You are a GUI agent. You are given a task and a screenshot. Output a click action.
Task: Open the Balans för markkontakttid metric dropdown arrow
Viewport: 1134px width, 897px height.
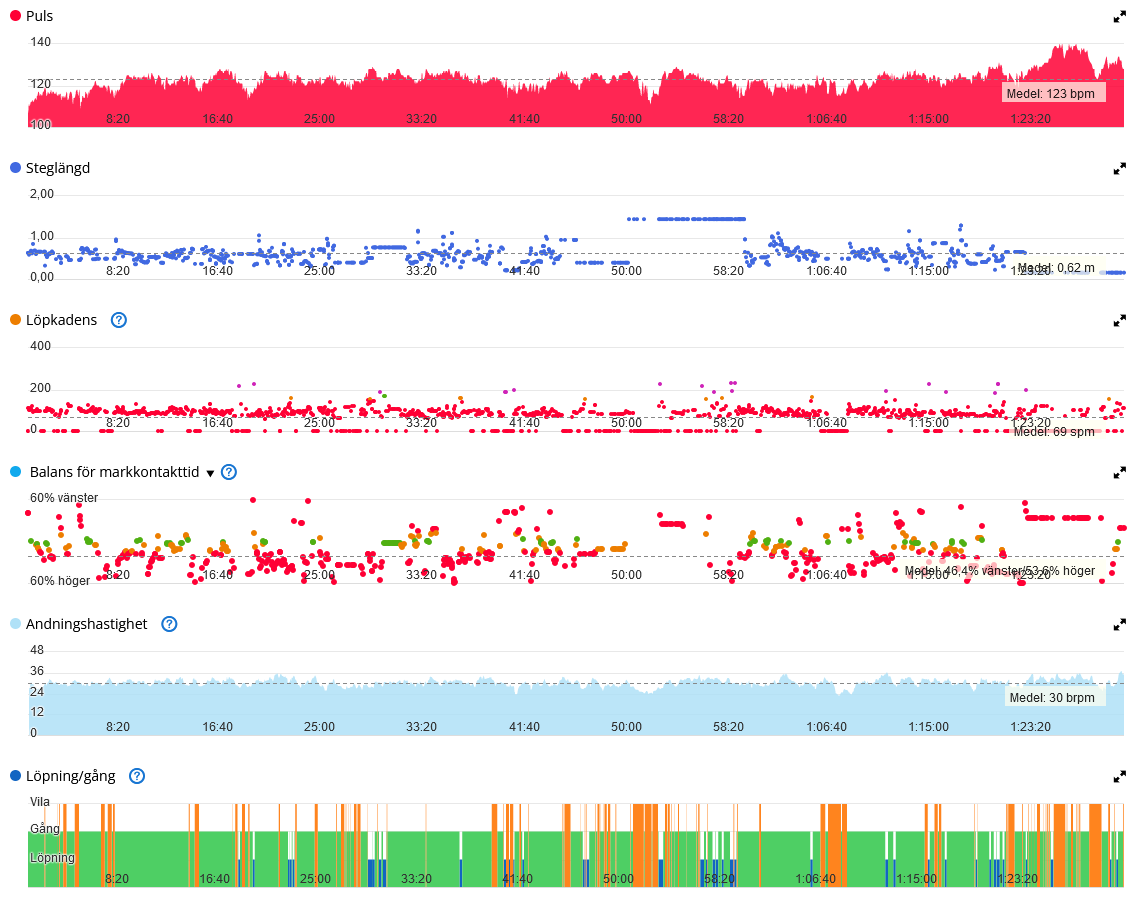[210, 473]
